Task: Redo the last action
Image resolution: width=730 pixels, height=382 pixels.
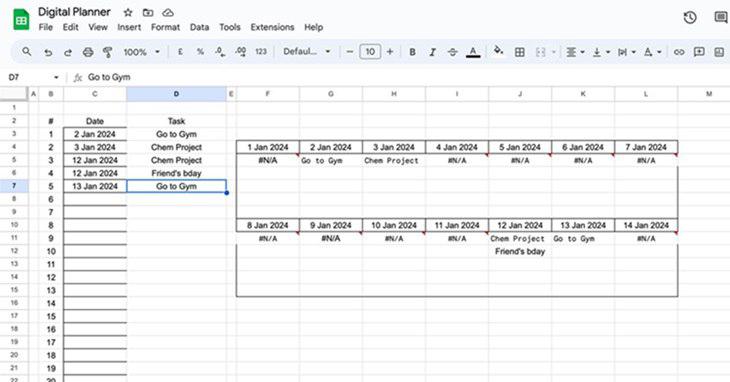Action: point(68,52)
